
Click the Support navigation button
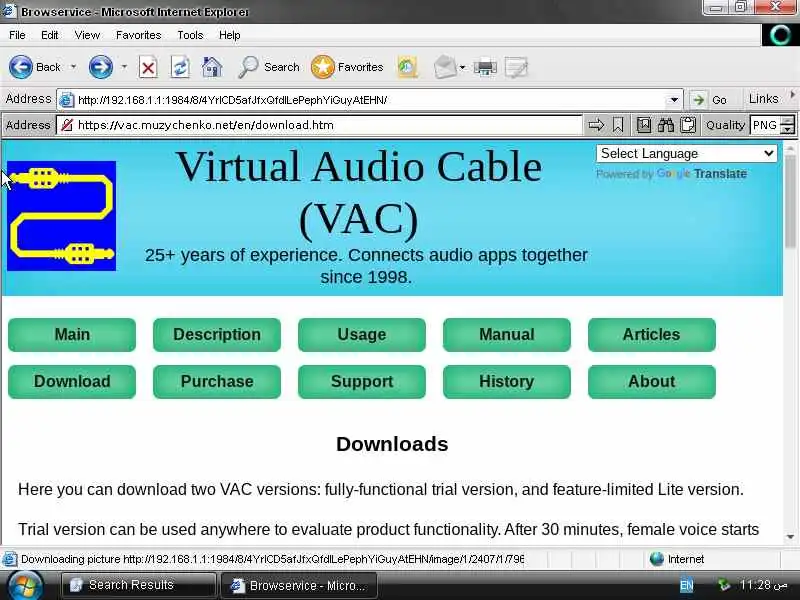click(x=362, y=382)
